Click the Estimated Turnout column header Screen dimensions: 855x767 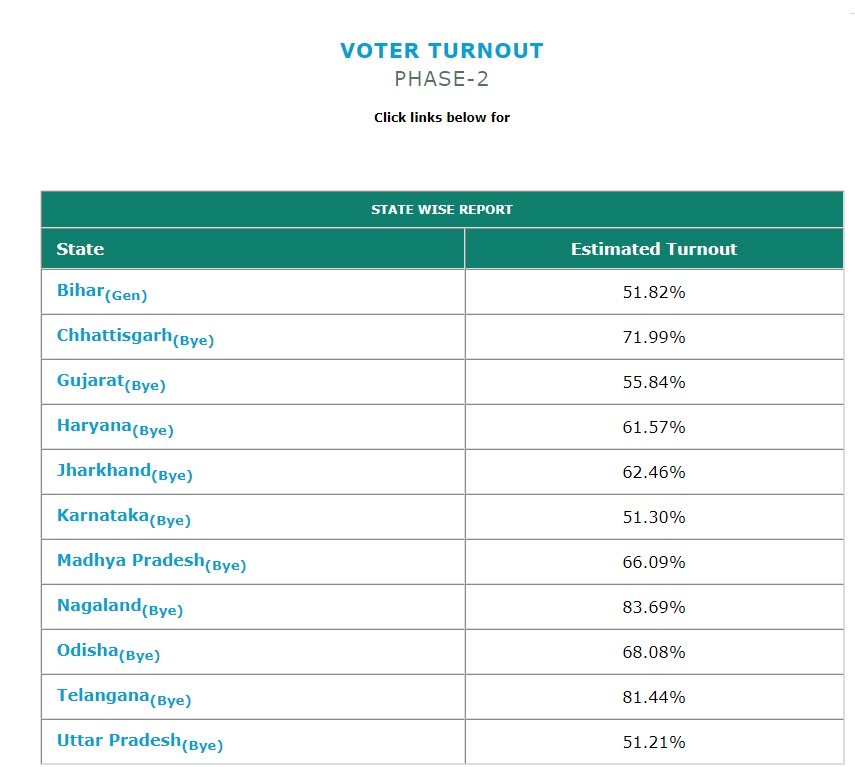tap(654, 249)
